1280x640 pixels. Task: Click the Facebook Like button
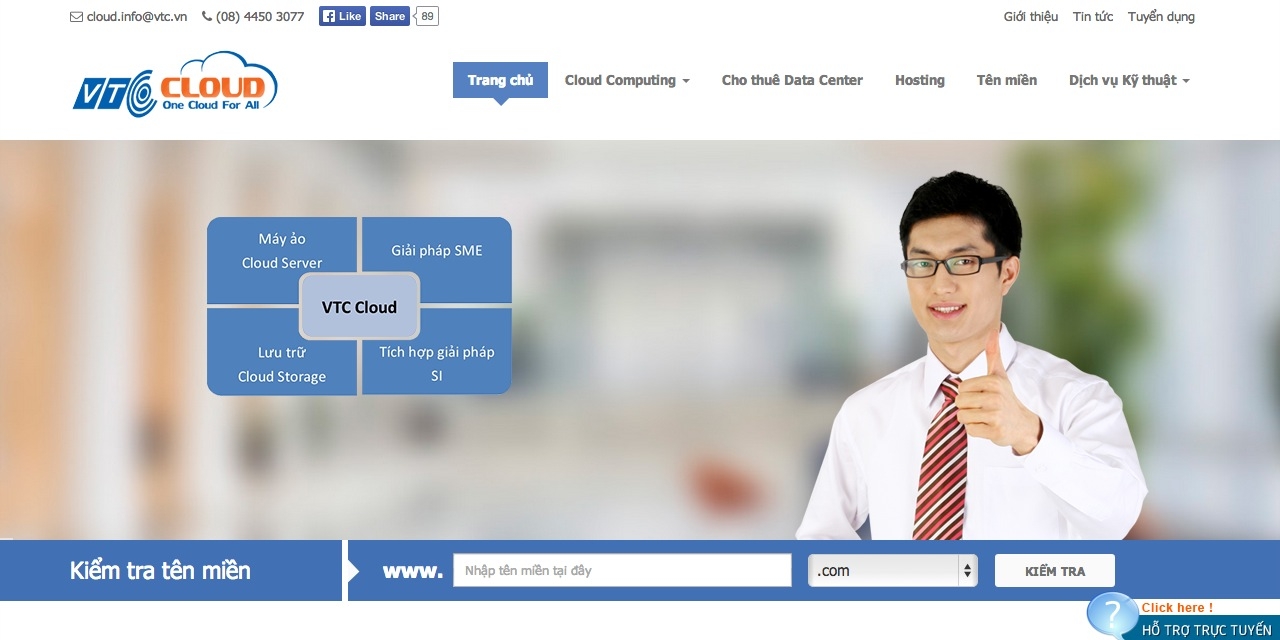click(x=342, y=16)
